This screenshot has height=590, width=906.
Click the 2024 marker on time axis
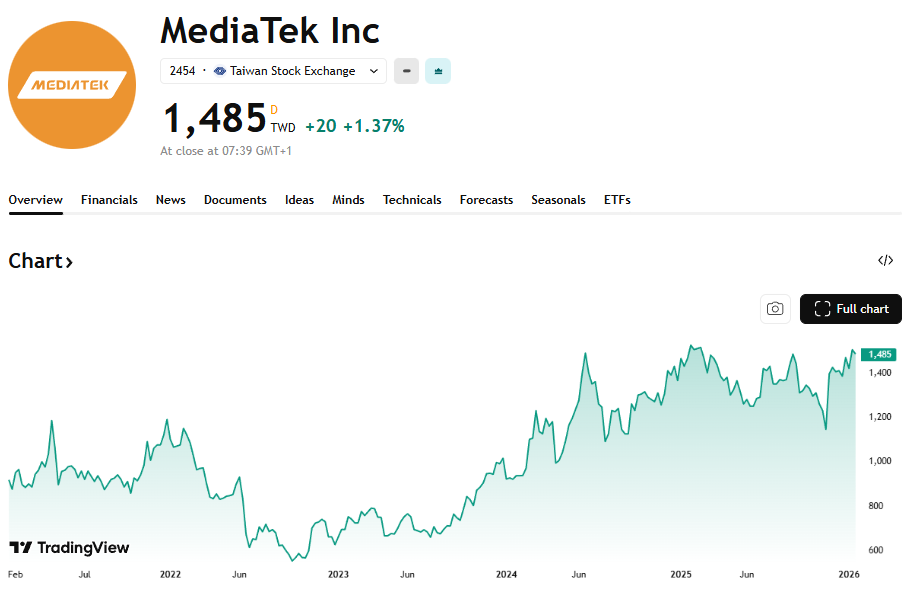(506, 575)
